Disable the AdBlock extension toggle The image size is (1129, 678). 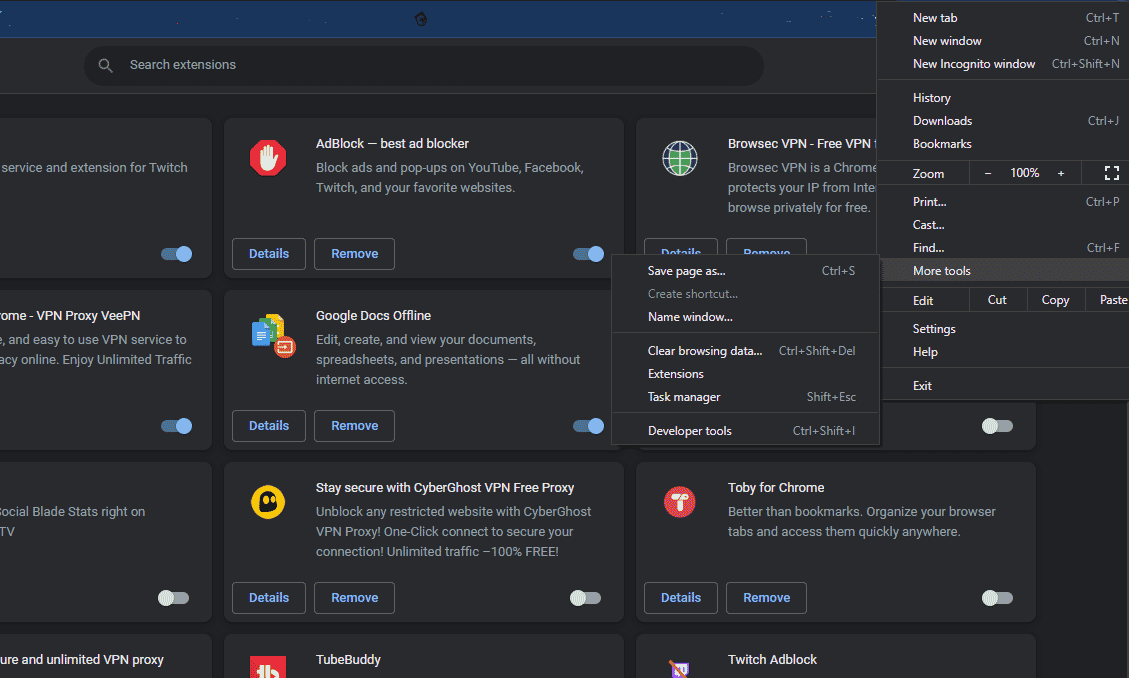[588, 253]
